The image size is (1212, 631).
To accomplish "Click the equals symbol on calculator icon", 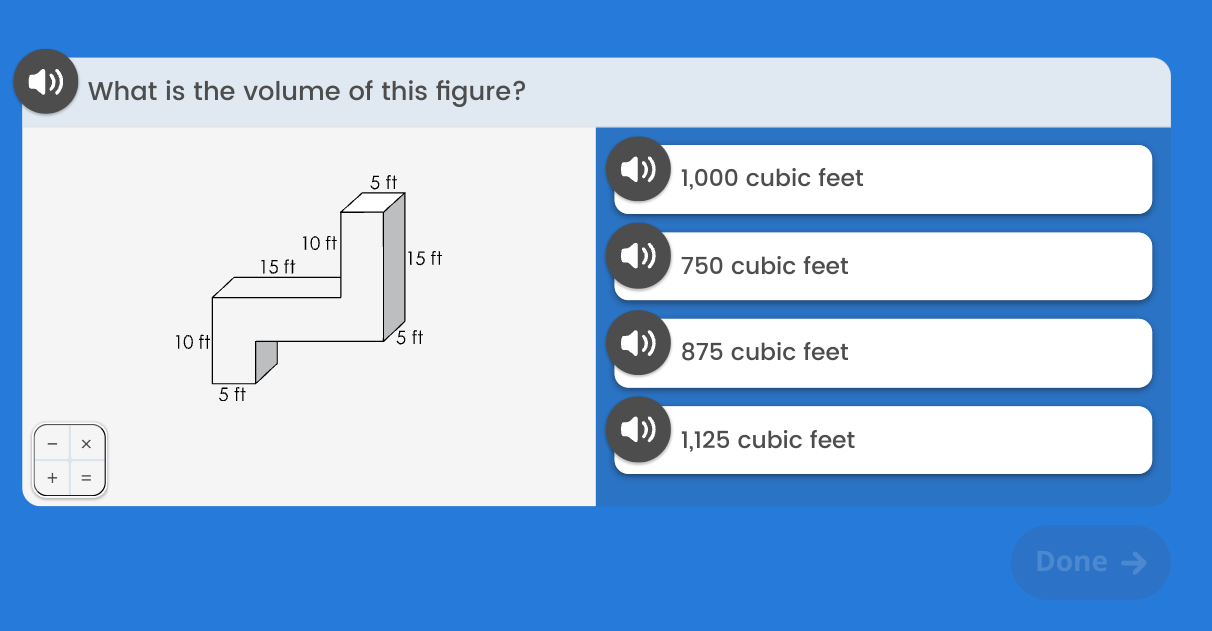I will pos(86,478).
